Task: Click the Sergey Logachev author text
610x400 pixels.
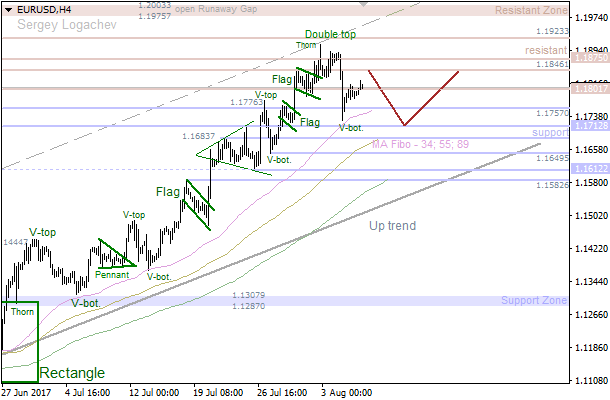Action: [58, 24]
